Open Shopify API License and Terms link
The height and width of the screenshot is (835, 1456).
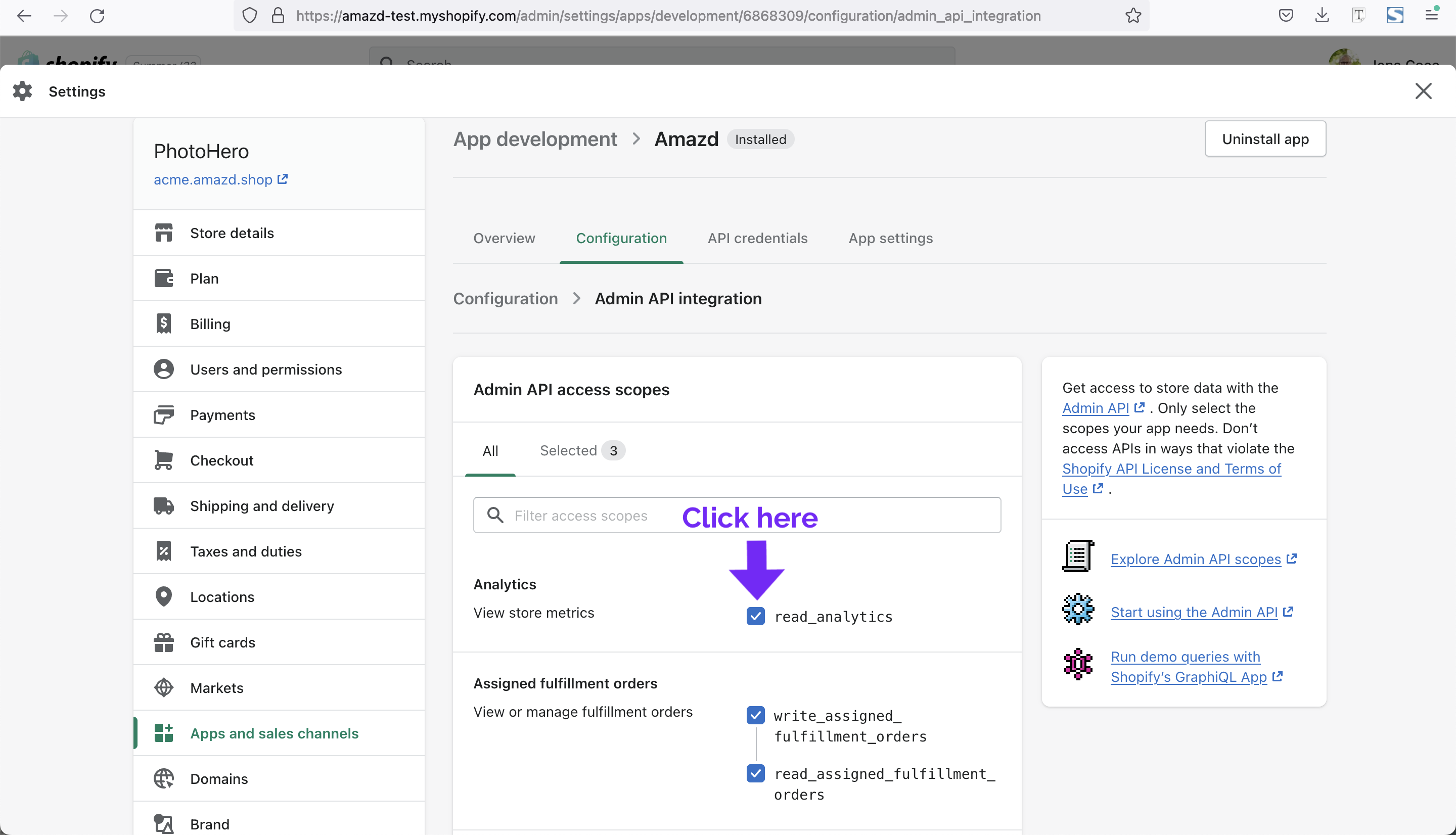1171,478
